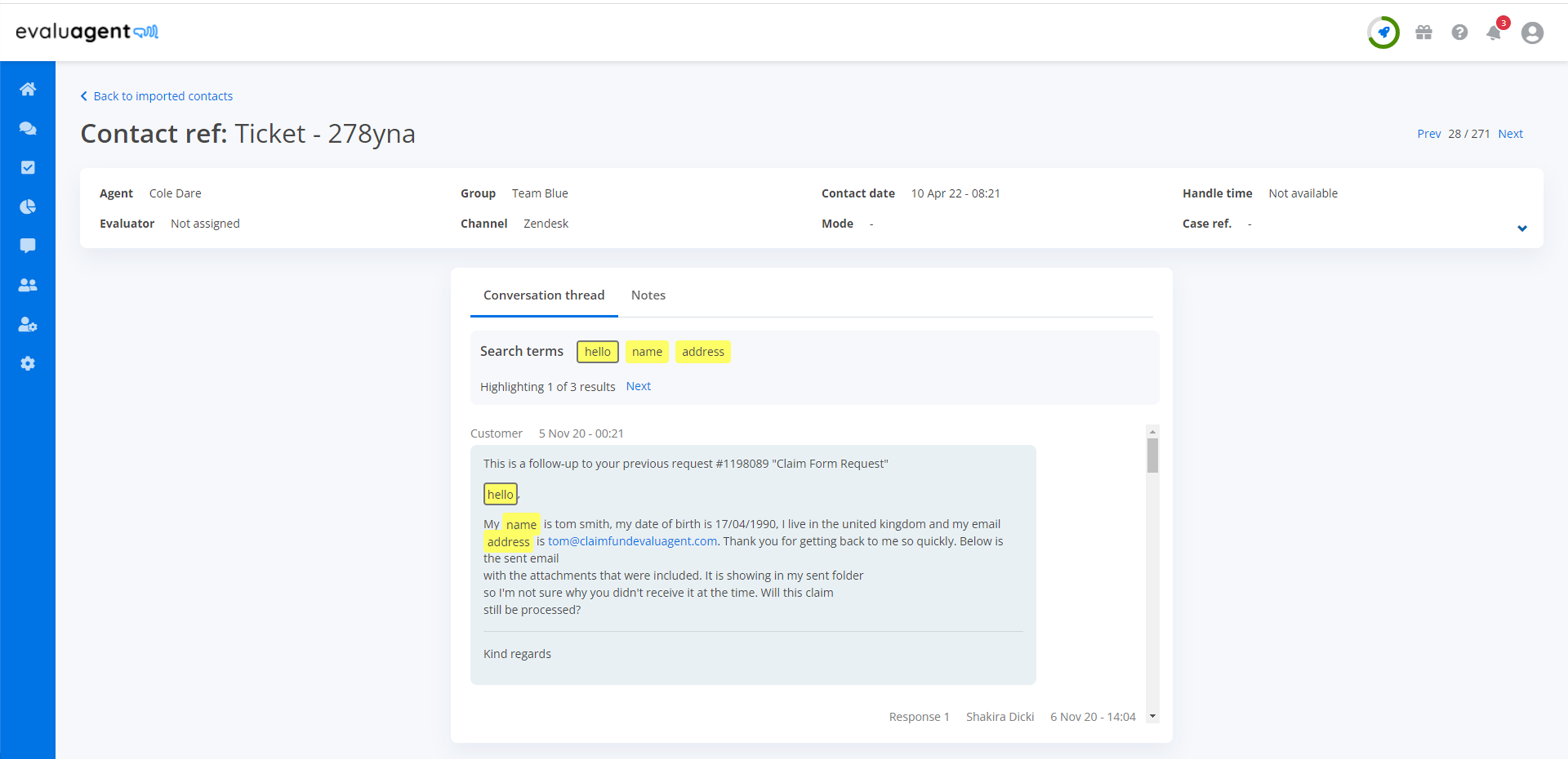
Task: Open the Home icon in sidebar
Action: (27, 89)
